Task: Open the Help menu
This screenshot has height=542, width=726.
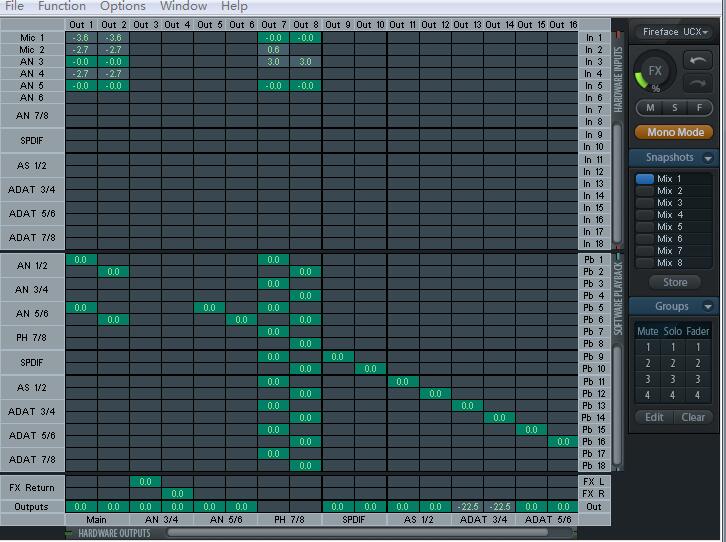Action: [234, 6]
